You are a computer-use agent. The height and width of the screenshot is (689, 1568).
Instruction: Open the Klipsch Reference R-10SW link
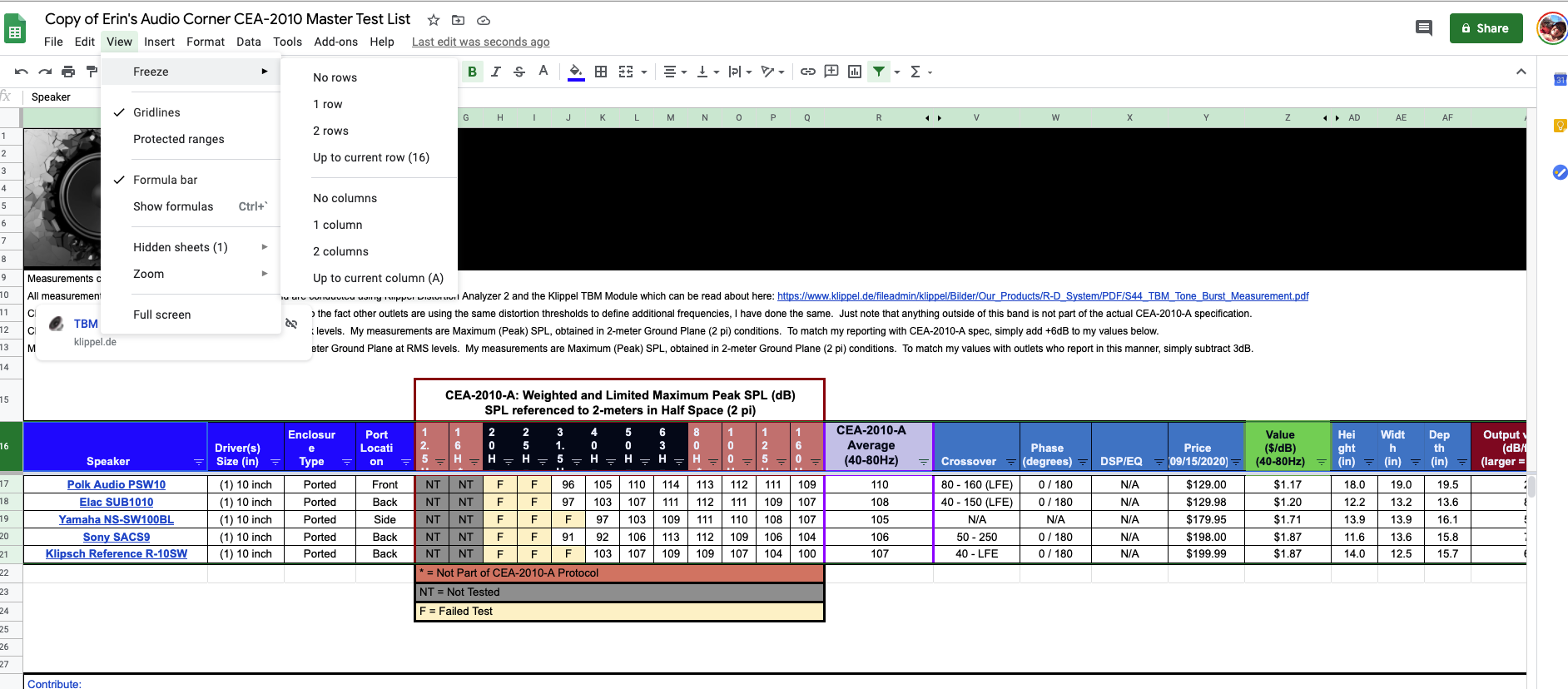point(117,553)
